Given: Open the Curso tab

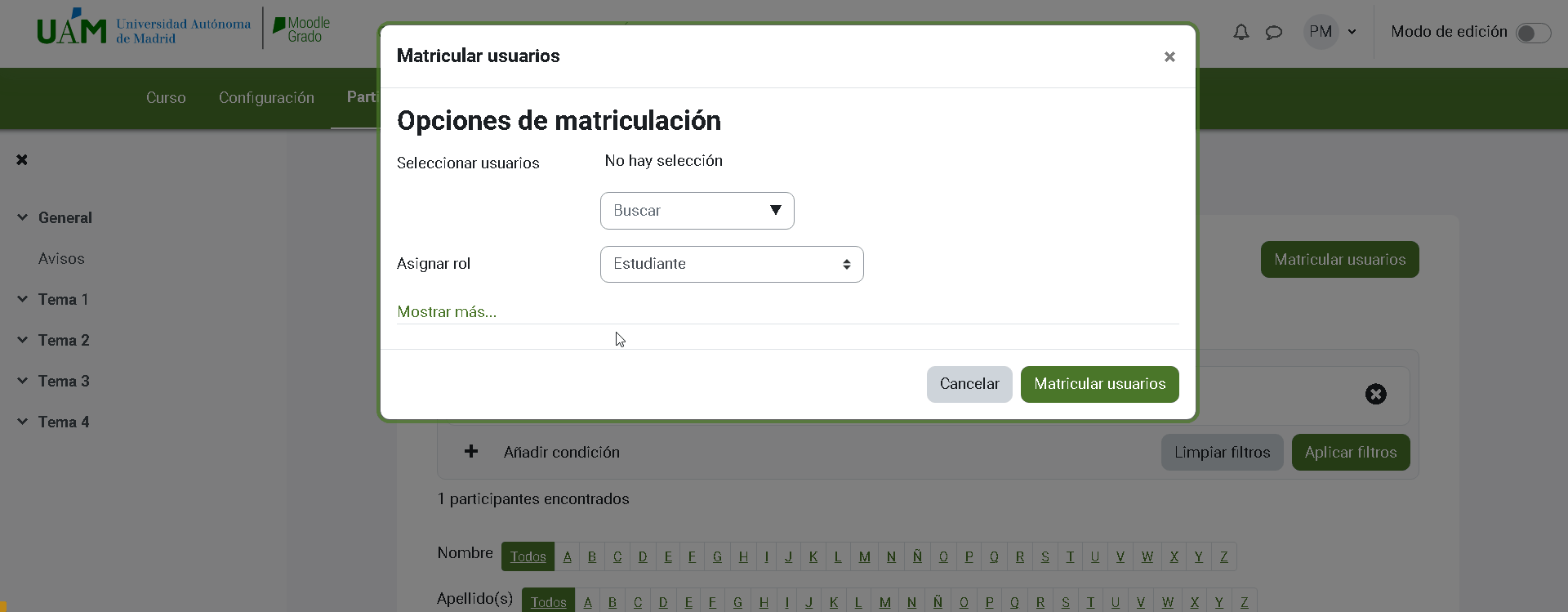Looking at the screenshot, I should point(166,97).
